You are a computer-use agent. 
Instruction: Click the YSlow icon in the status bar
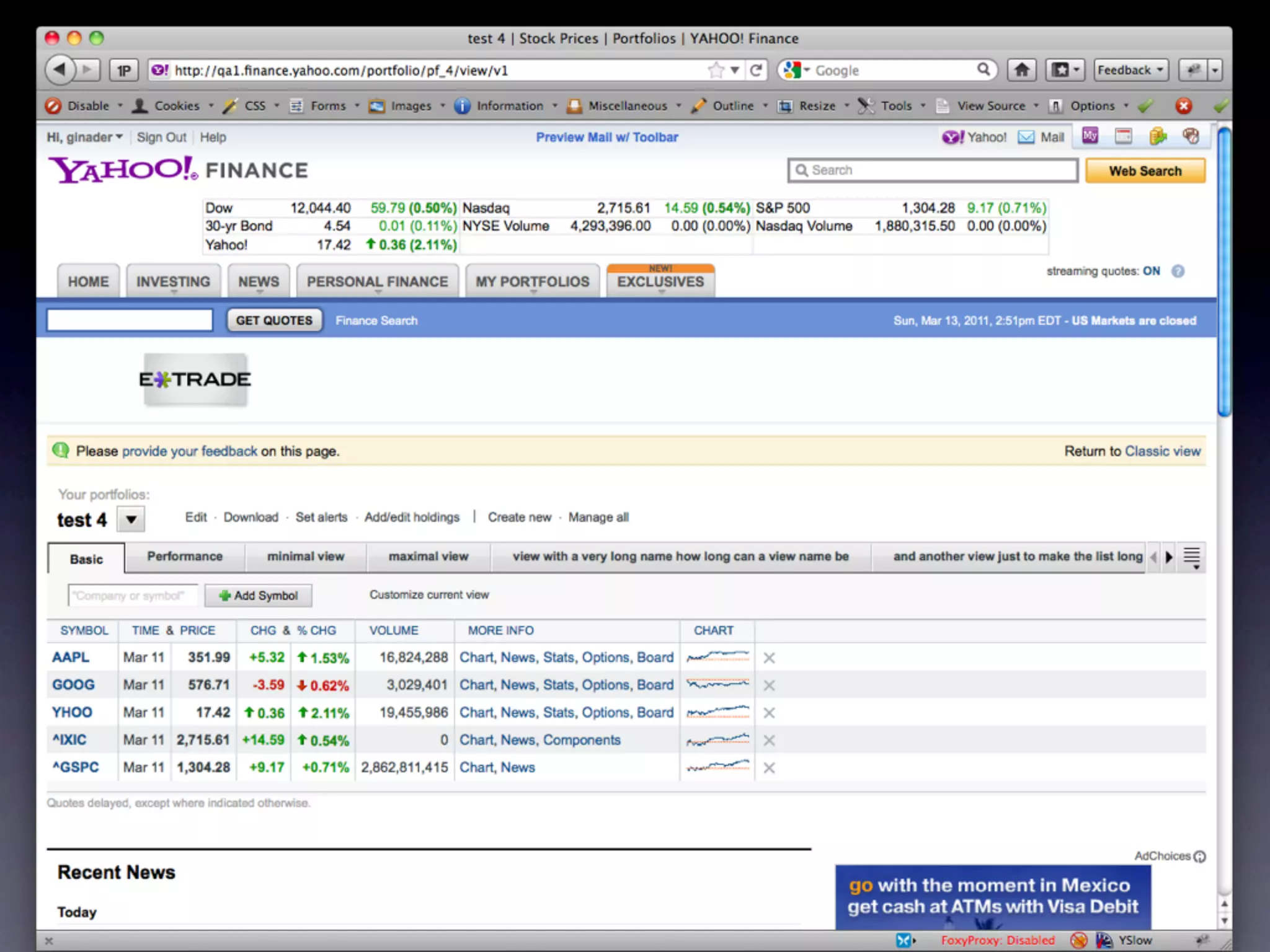[x=1104, y=940]
